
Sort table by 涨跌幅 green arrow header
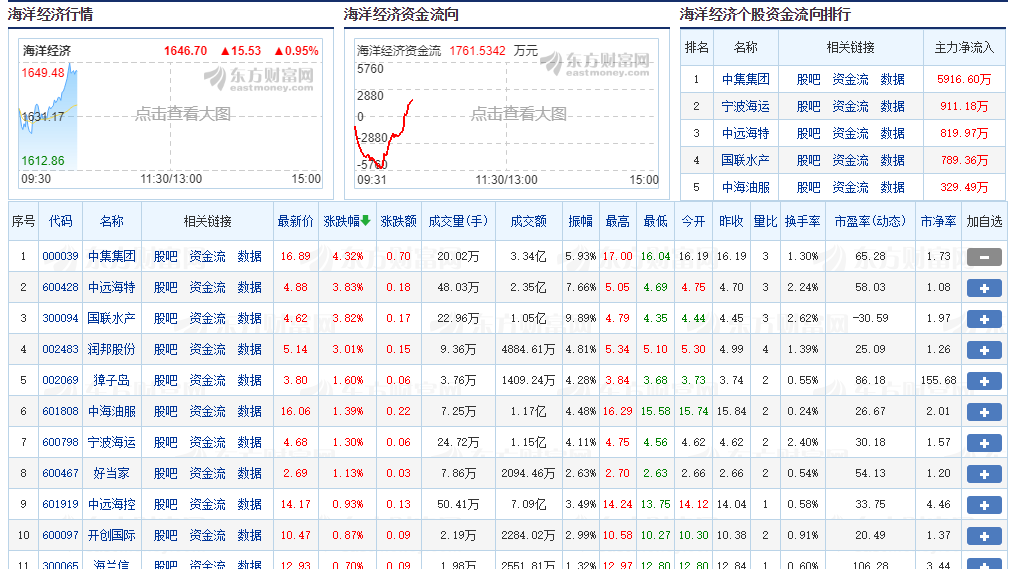tap(347, 221)
